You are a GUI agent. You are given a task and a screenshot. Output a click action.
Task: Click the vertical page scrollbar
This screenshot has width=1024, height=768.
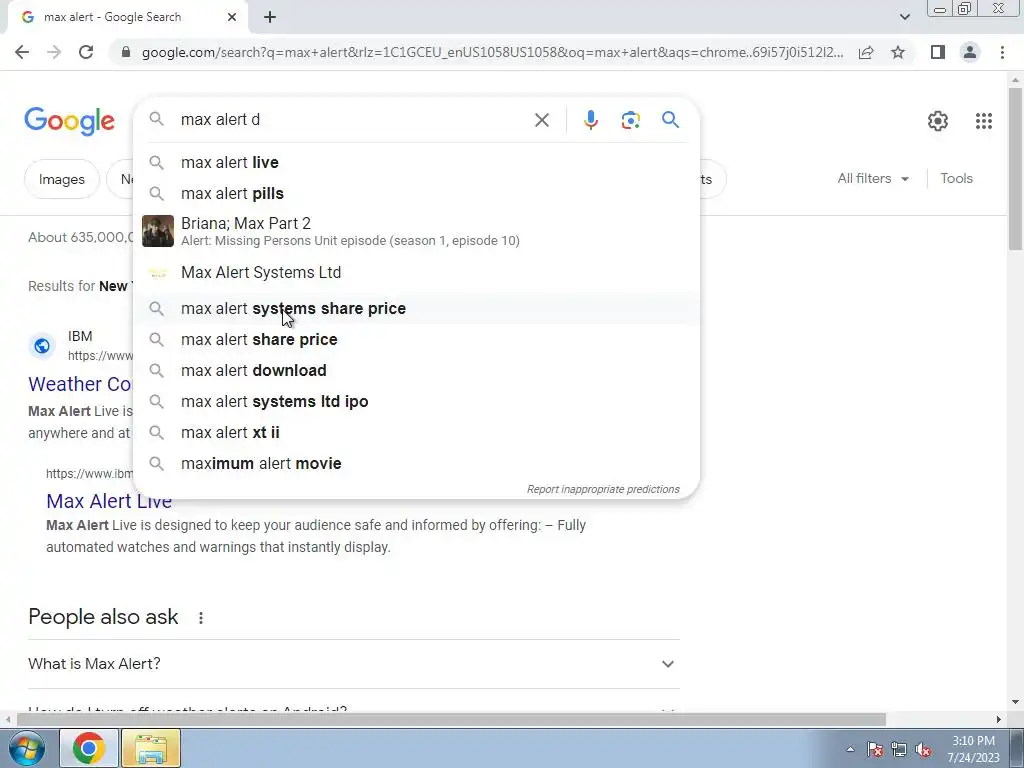pyautogui.click(x=1015, y=168)
